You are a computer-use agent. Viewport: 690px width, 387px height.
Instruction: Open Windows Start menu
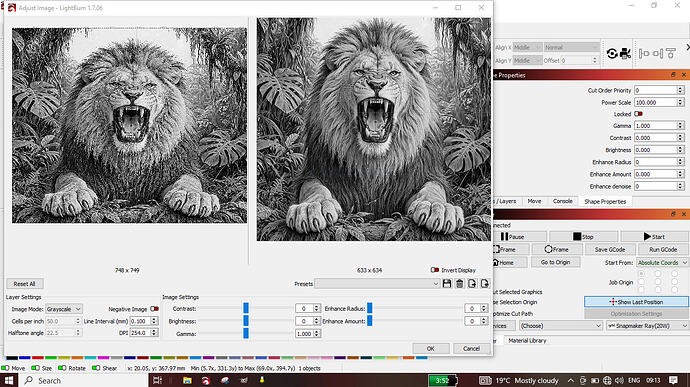(x=8, y=380)
